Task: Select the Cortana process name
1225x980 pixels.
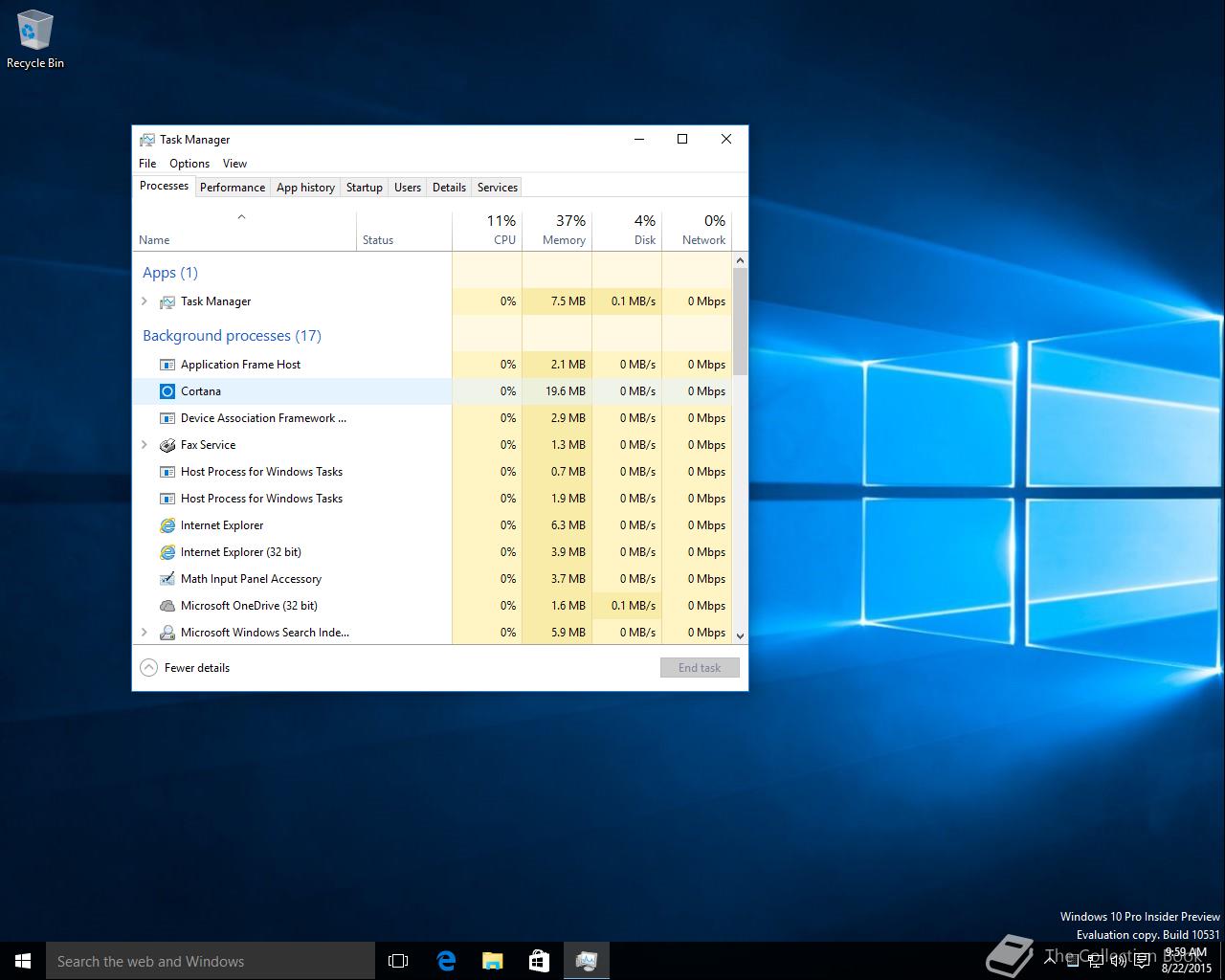Action: point(201,391)
